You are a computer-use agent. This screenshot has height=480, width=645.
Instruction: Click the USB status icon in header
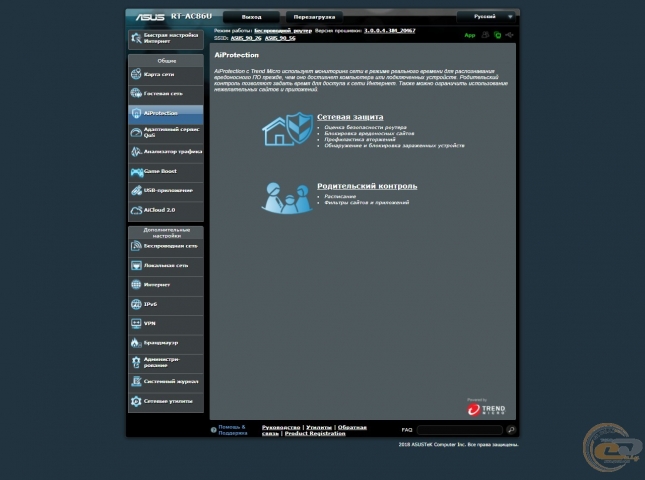coord(509,35)
